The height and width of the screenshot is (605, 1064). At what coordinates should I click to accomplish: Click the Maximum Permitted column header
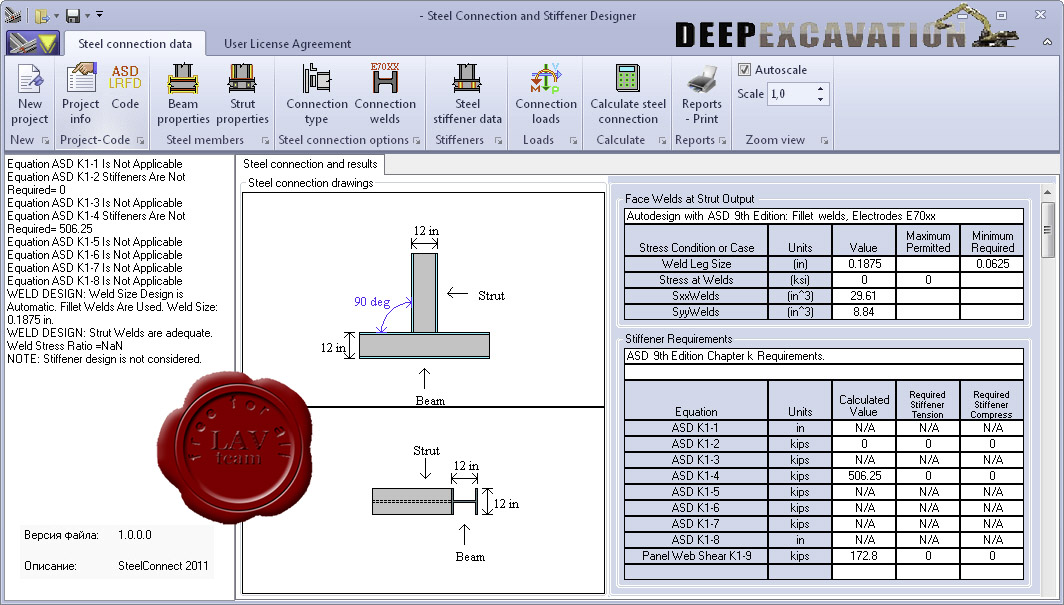[x=928, y=241]
